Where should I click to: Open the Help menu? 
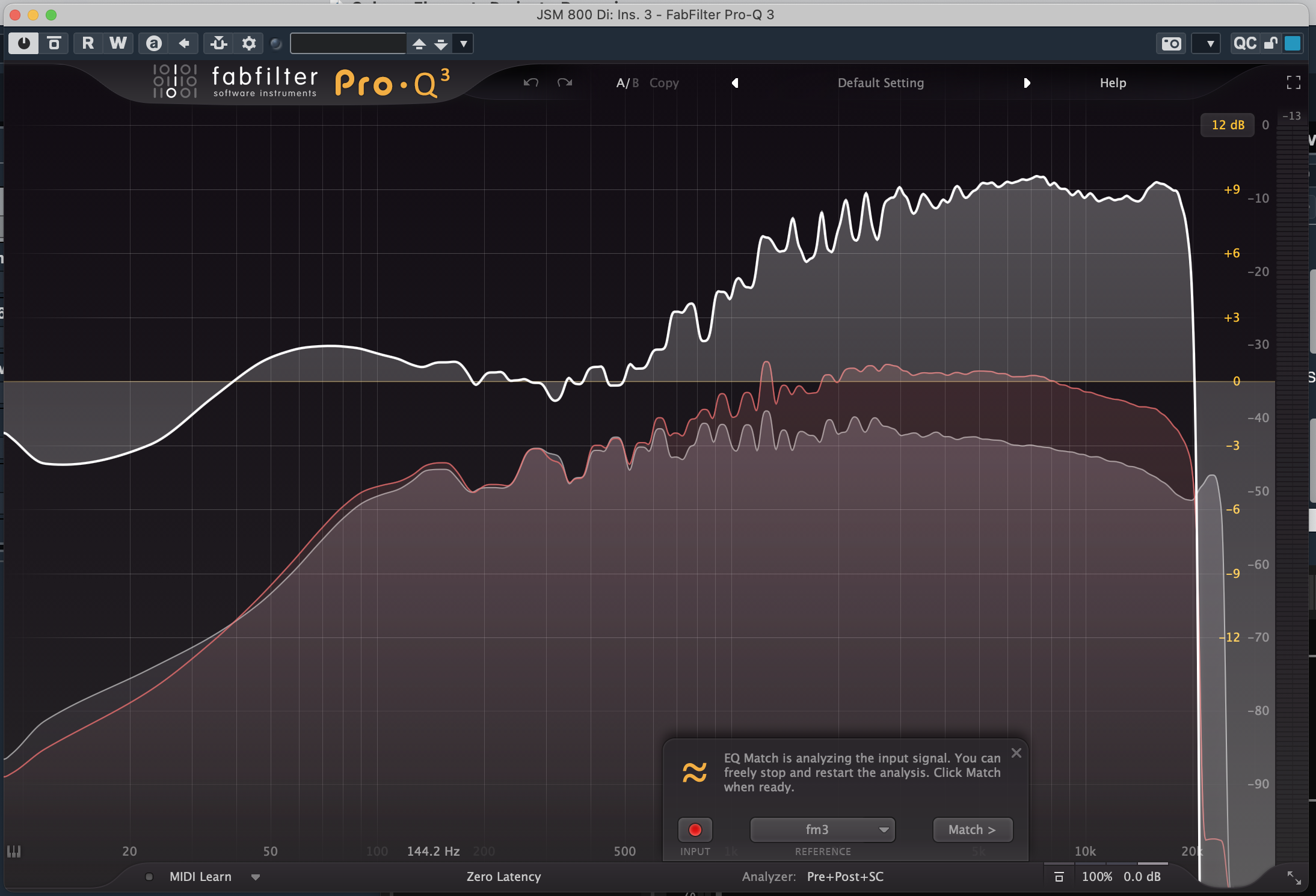(x=1113, y=83)
